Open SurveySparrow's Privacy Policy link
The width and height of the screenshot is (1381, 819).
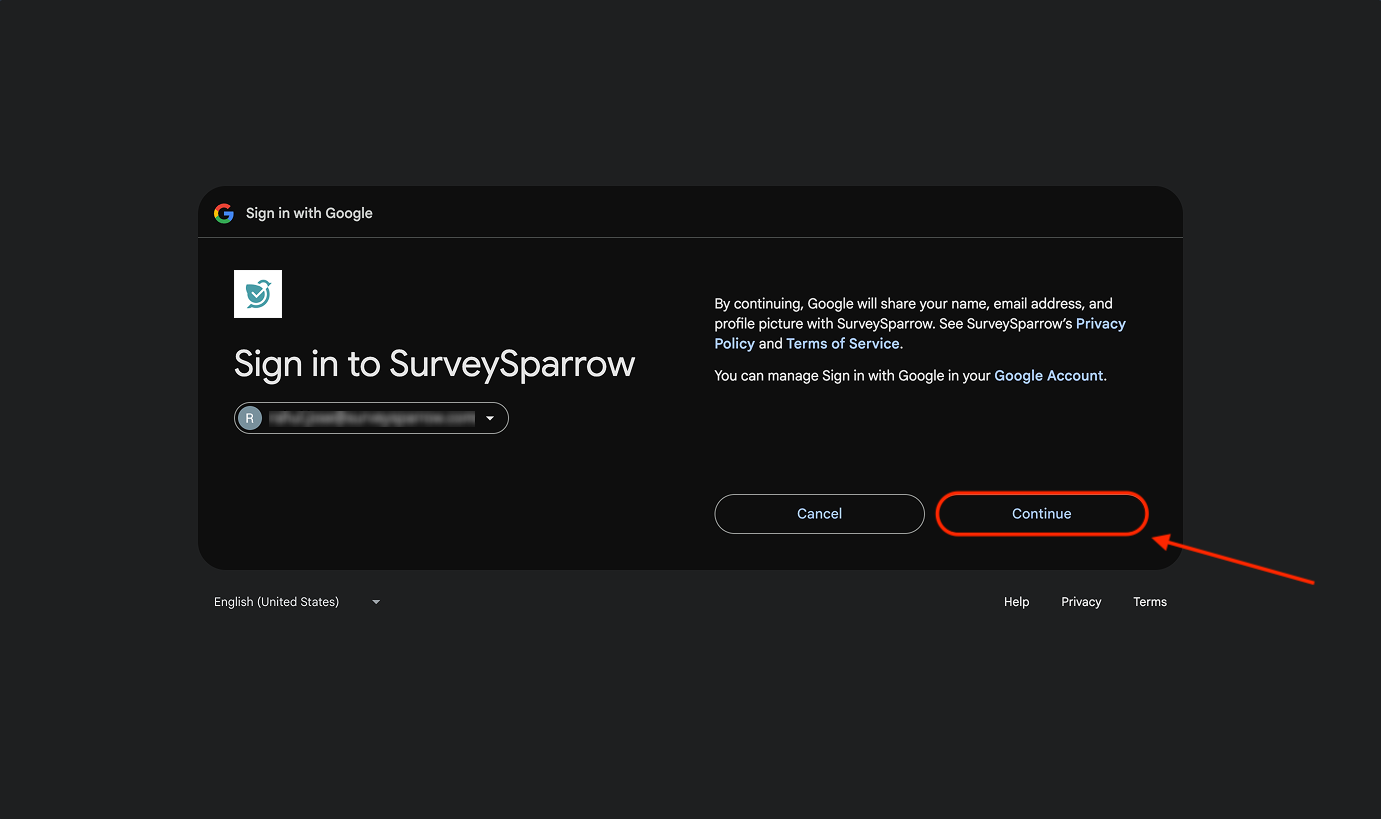click(x=1100, y=324)
